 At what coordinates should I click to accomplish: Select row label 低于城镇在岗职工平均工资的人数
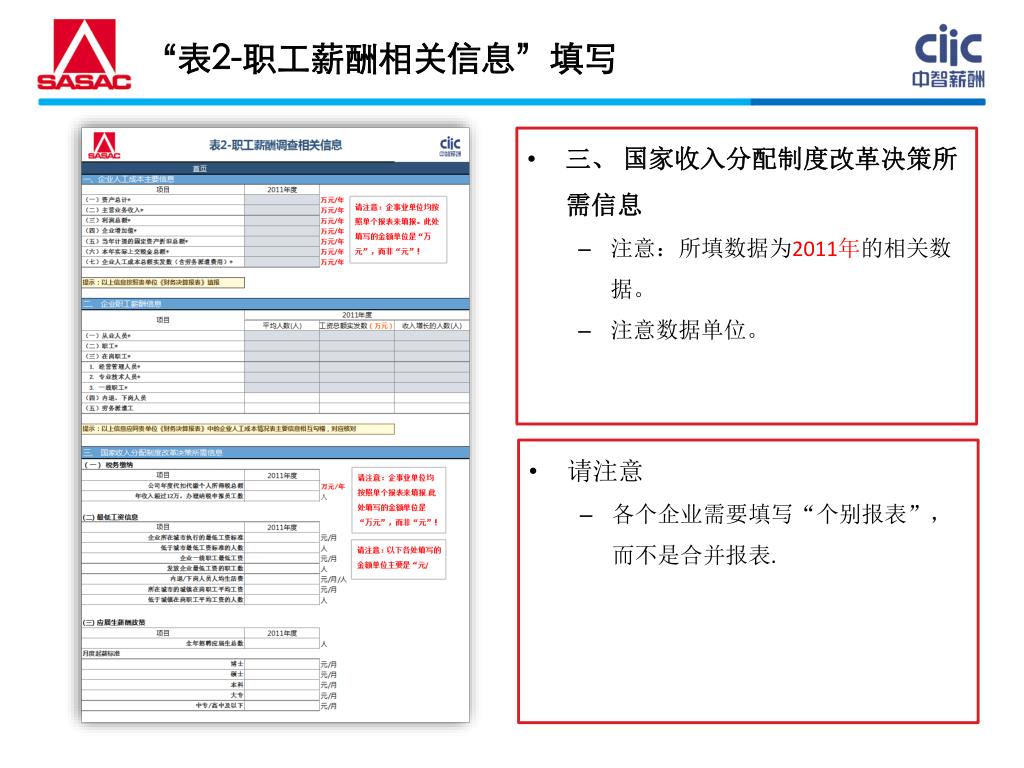point(195,600)
